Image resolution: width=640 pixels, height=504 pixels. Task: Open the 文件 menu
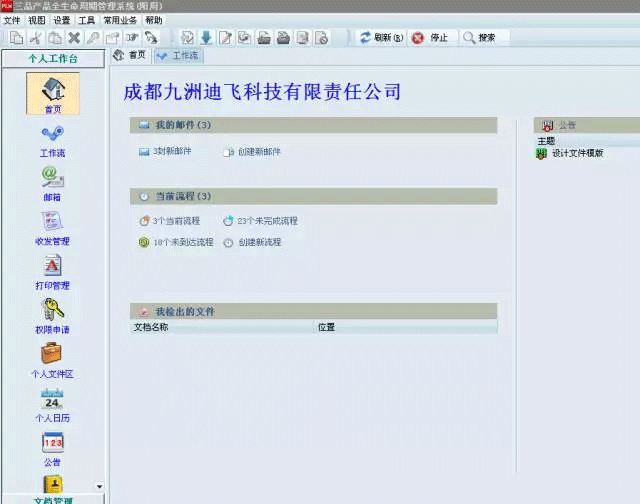pos(11,20)
